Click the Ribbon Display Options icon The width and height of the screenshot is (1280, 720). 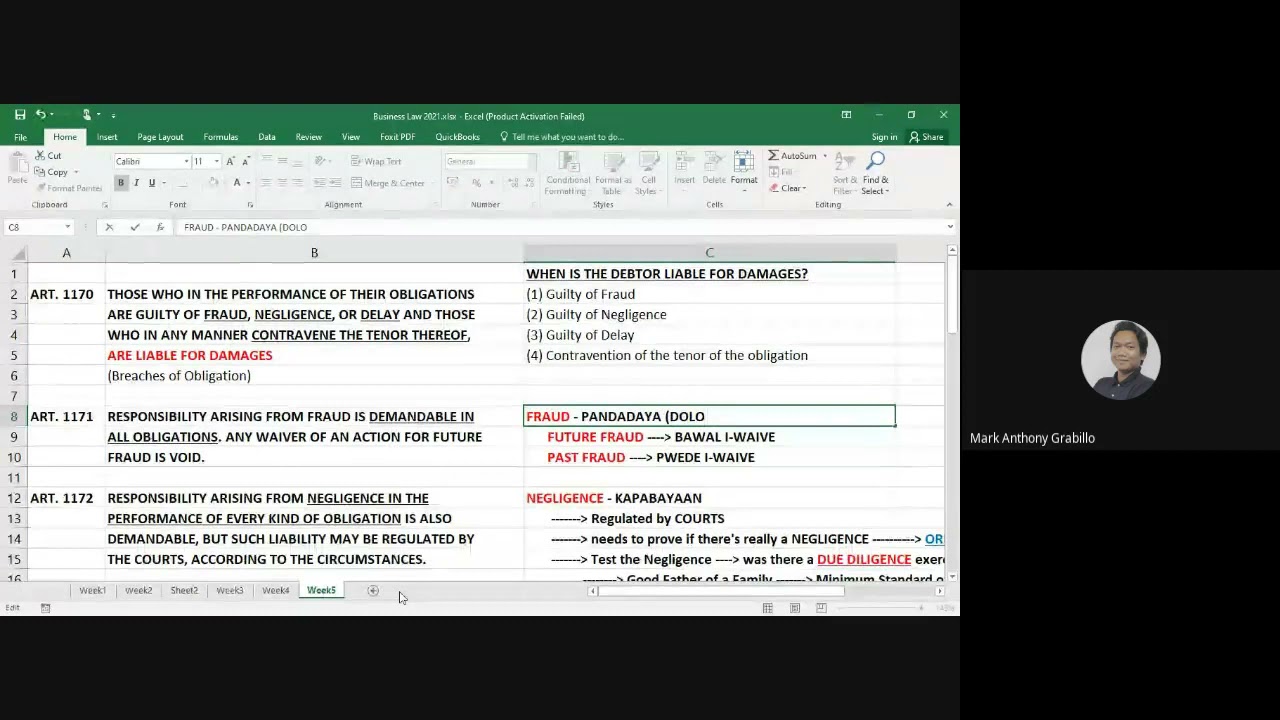click(846, 115)
